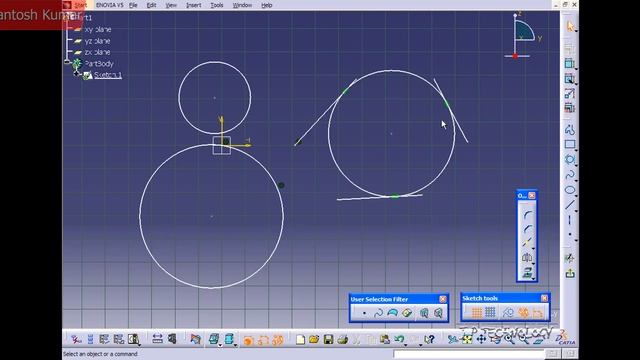Create a New document
640x360 pixels.
300,339
